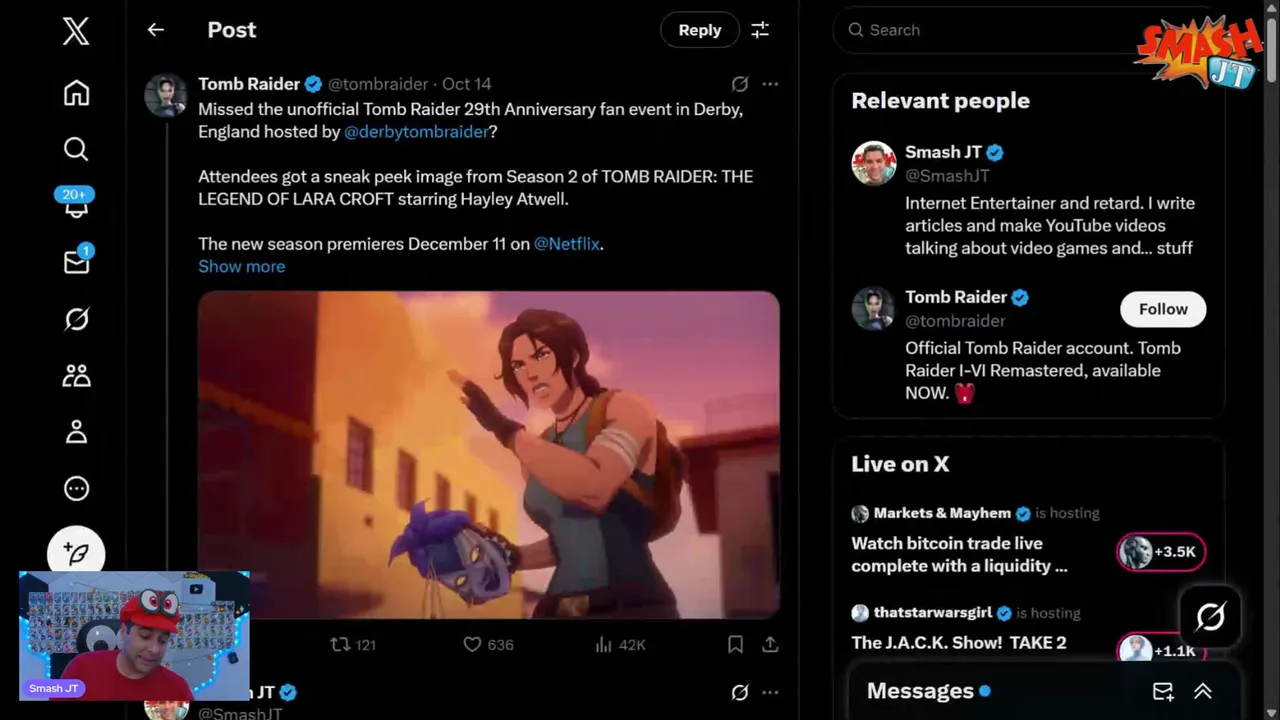Open the three-dot menu on Tomb Raider post

tap(770, 84)
